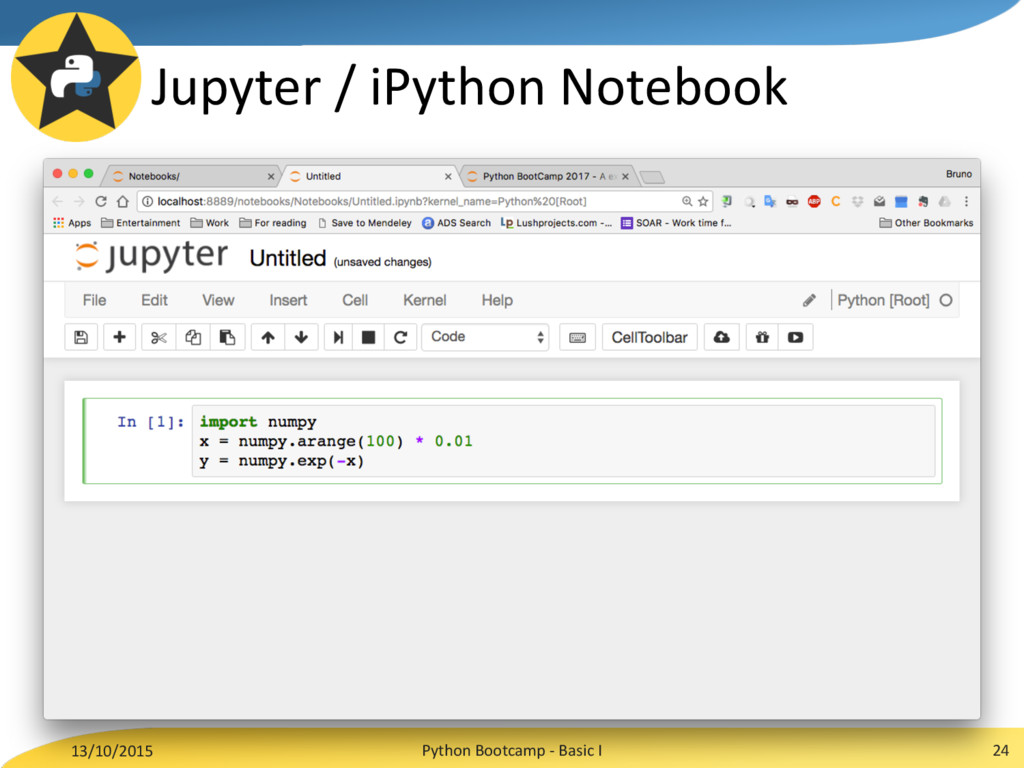Click the (unsaved changes) status text
Screen dimensions: 1024x768
[x=382, y=262]
